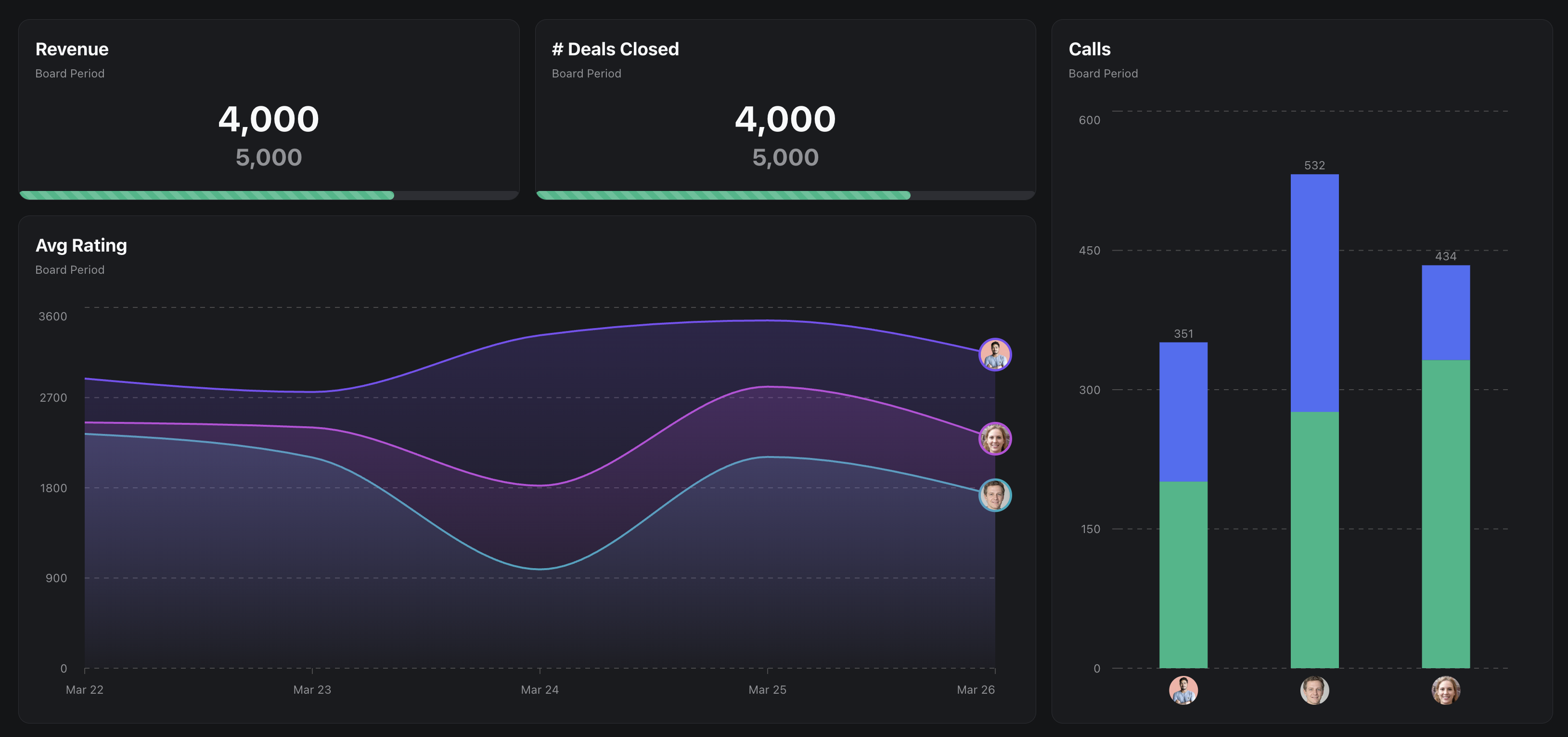Click Mar 23 on the date axis
Screen dimensions: 1568x737
click(312, 689)
